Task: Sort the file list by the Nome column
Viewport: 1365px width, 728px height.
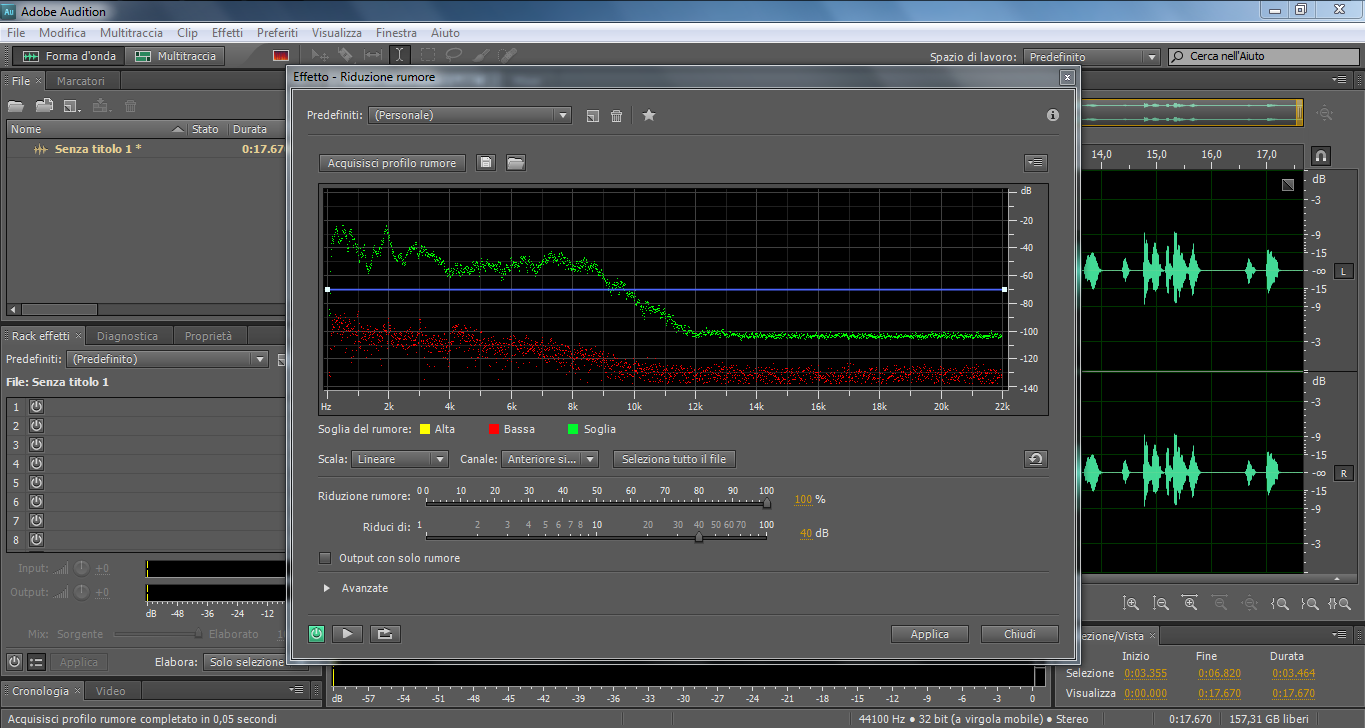Action: (97, 129)
